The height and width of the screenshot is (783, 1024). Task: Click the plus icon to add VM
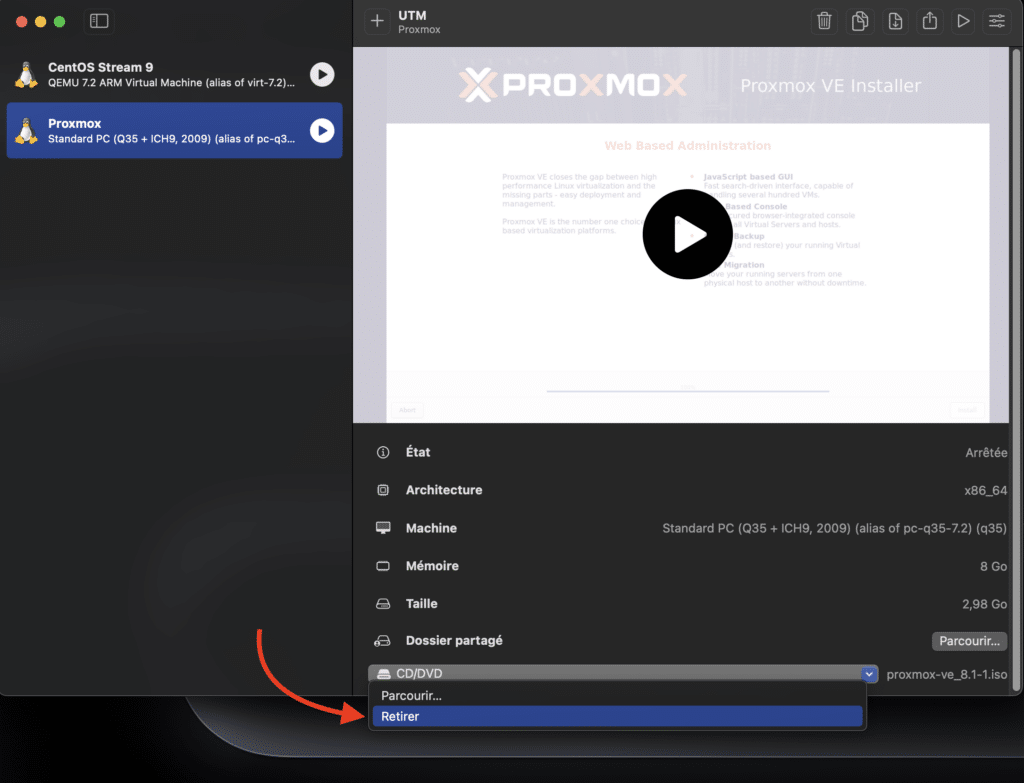377,21
